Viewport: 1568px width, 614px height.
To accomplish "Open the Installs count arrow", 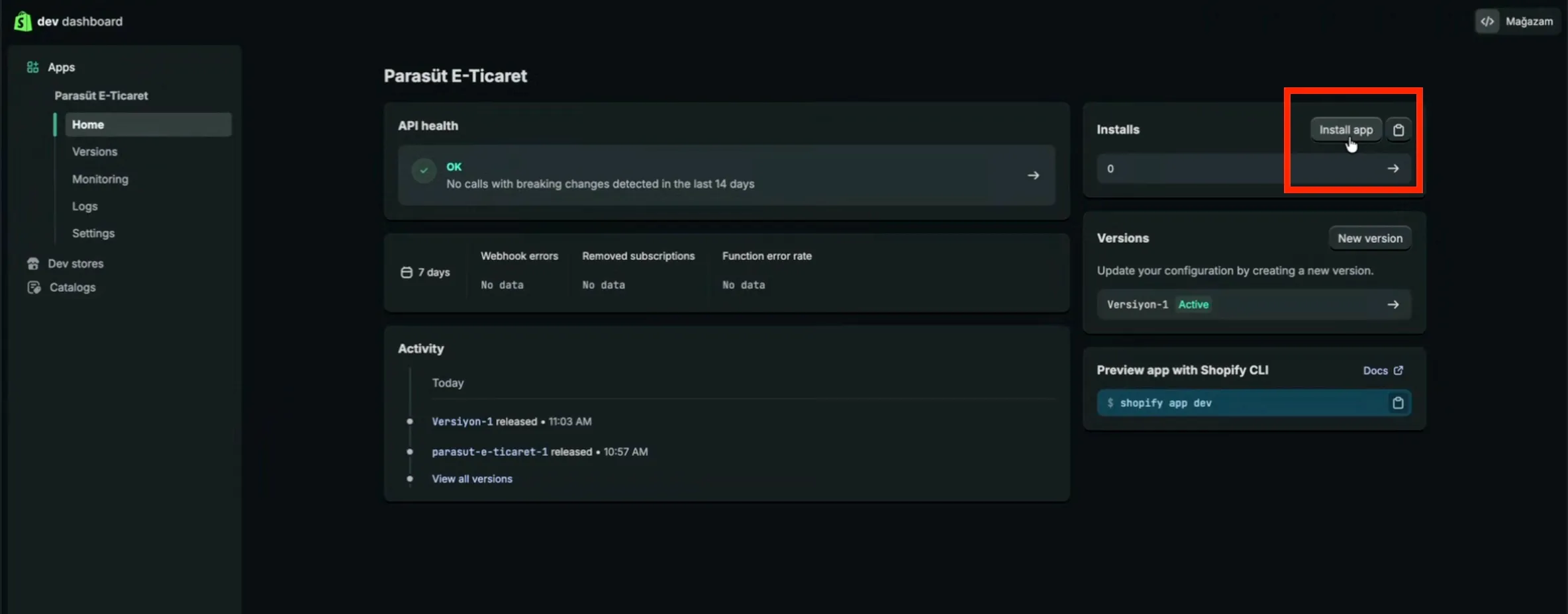I will (1393, 169).
